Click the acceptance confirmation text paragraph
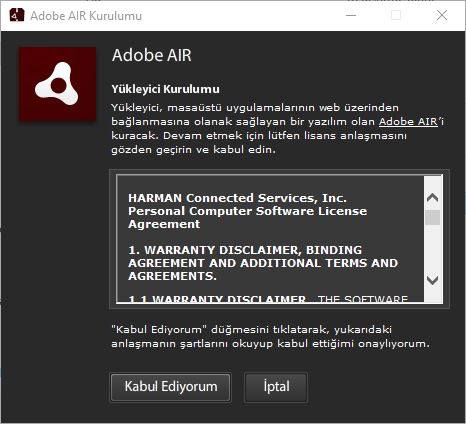 coord(270,336)
